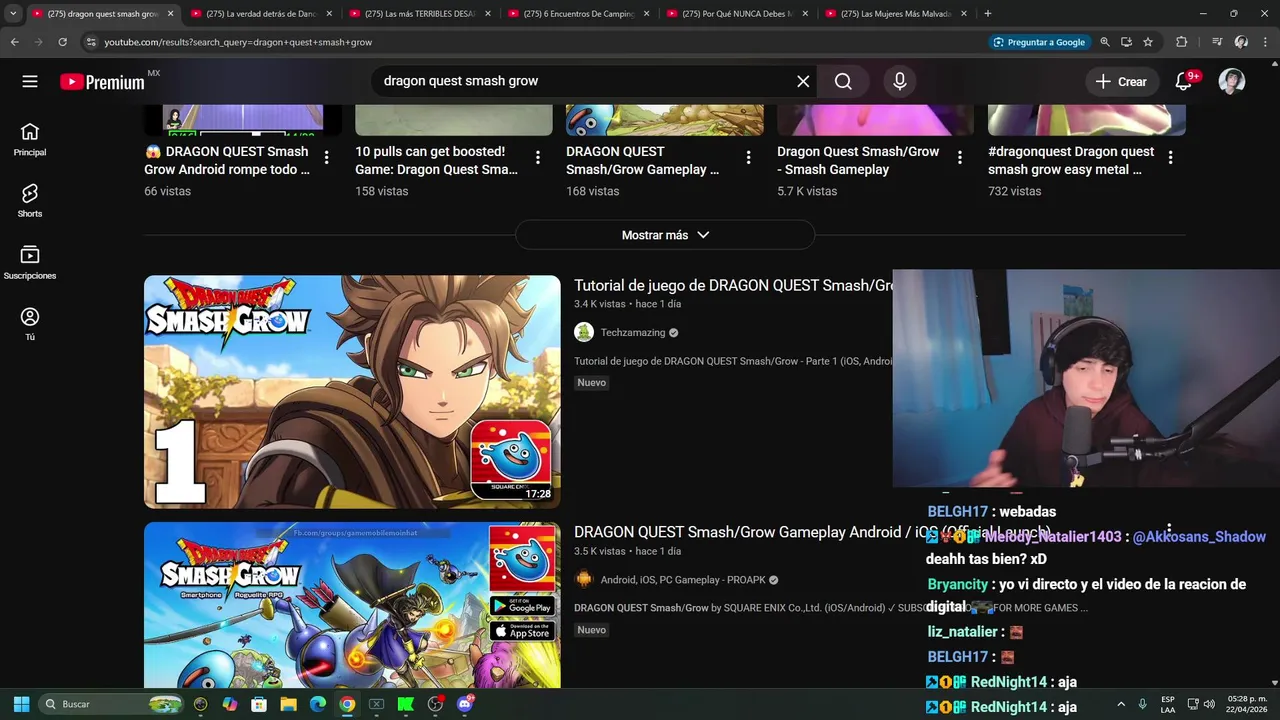Open view site information icon in address bar
Image resolution: width=1280 pixels, height=720 pixels.
(x=91, y=42)
